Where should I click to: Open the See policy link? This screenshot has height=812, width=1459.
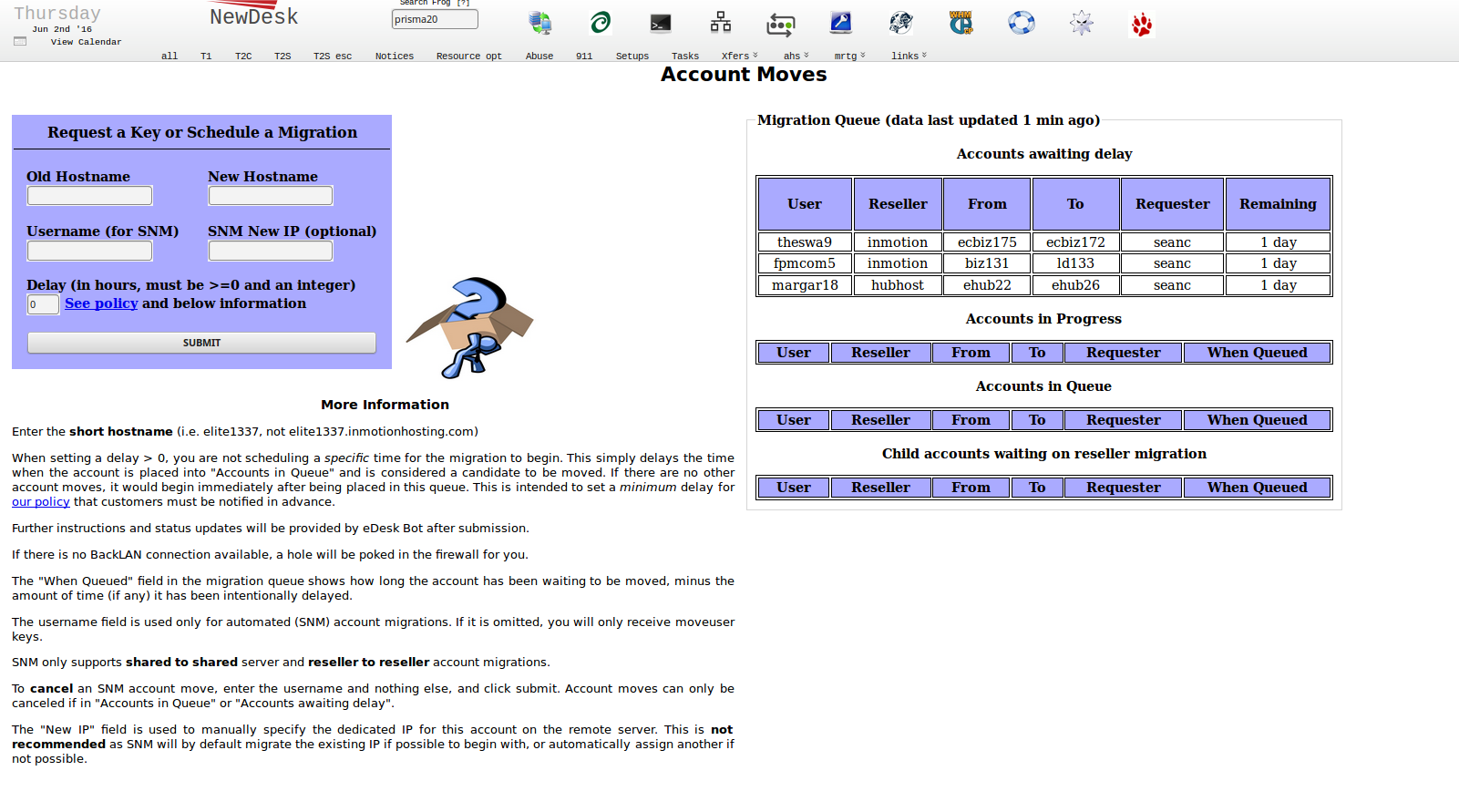pyautogui.click(x=101, y=303)
